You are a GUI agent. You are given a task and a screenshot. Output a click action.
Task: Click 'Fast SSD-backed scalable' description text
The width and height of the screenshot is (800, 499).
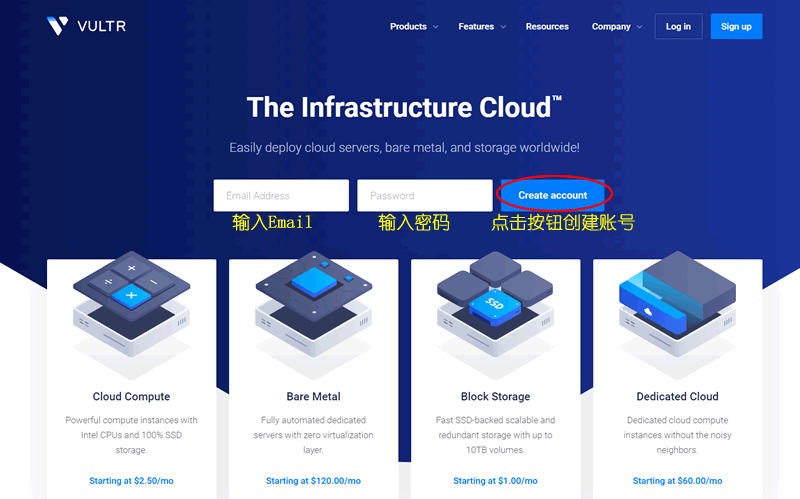pyautogui.click(x=495, y=435)
